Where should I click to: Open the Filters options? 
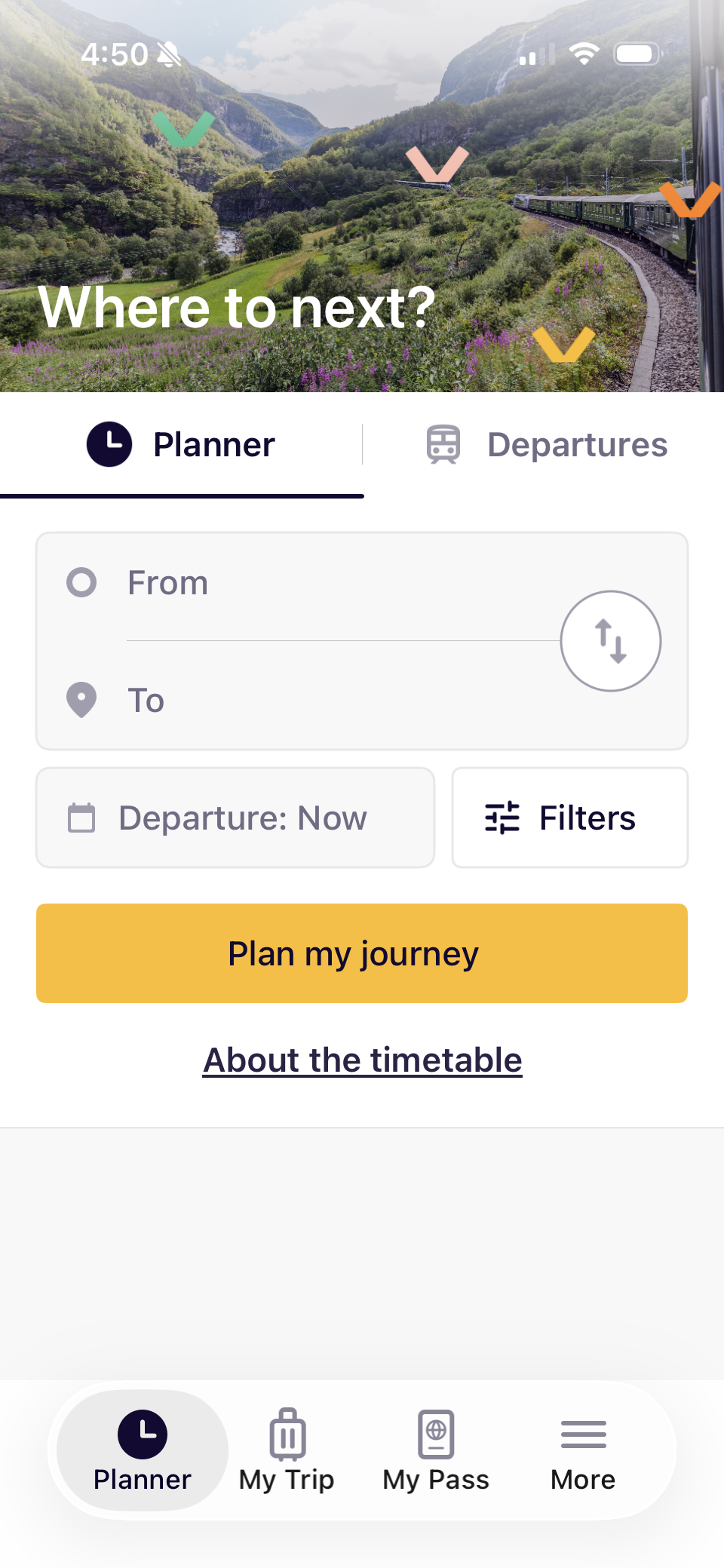coord(587,818)
